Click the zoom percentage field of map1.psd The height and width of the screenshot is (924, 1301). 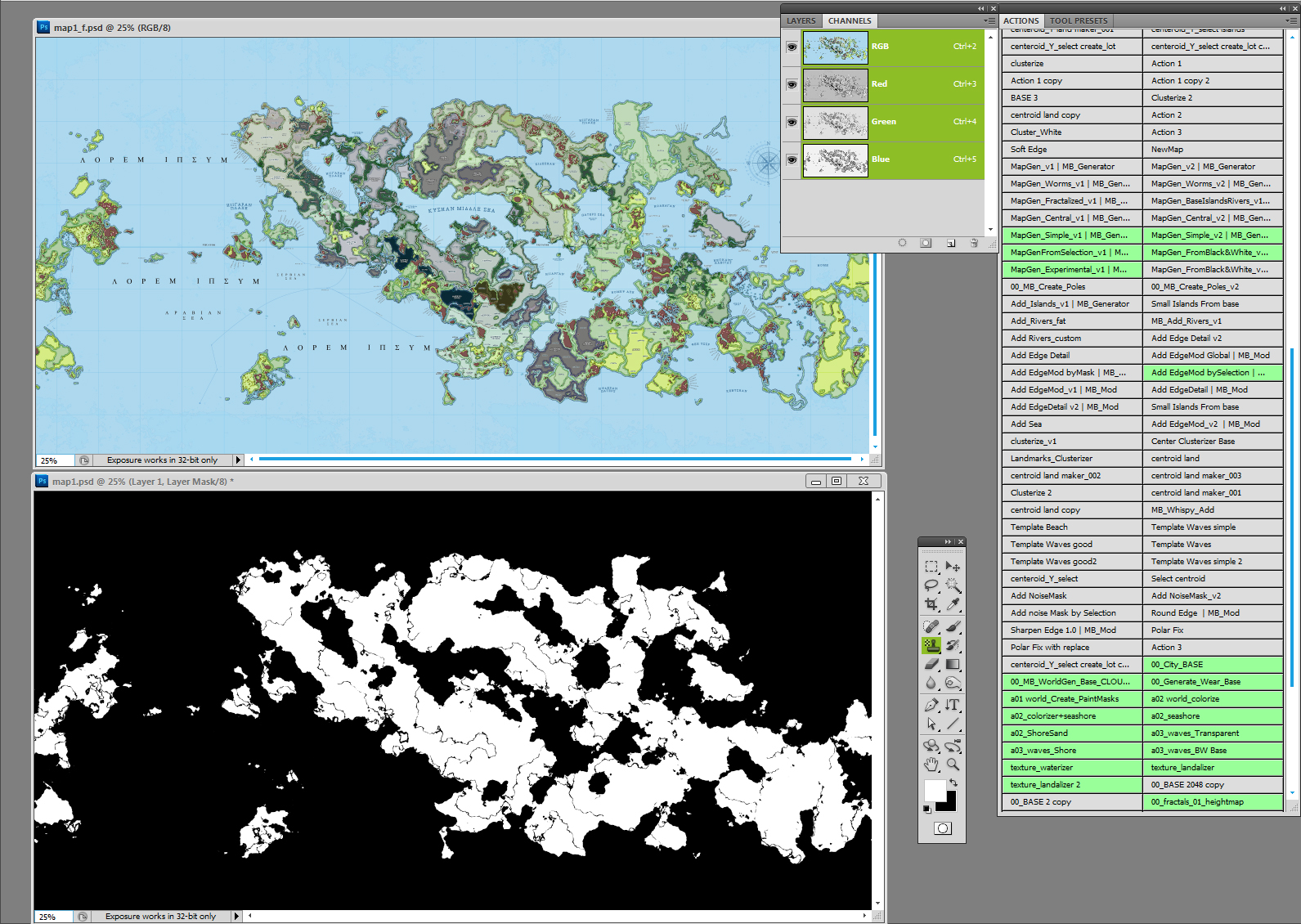click(x=53, y=917)
